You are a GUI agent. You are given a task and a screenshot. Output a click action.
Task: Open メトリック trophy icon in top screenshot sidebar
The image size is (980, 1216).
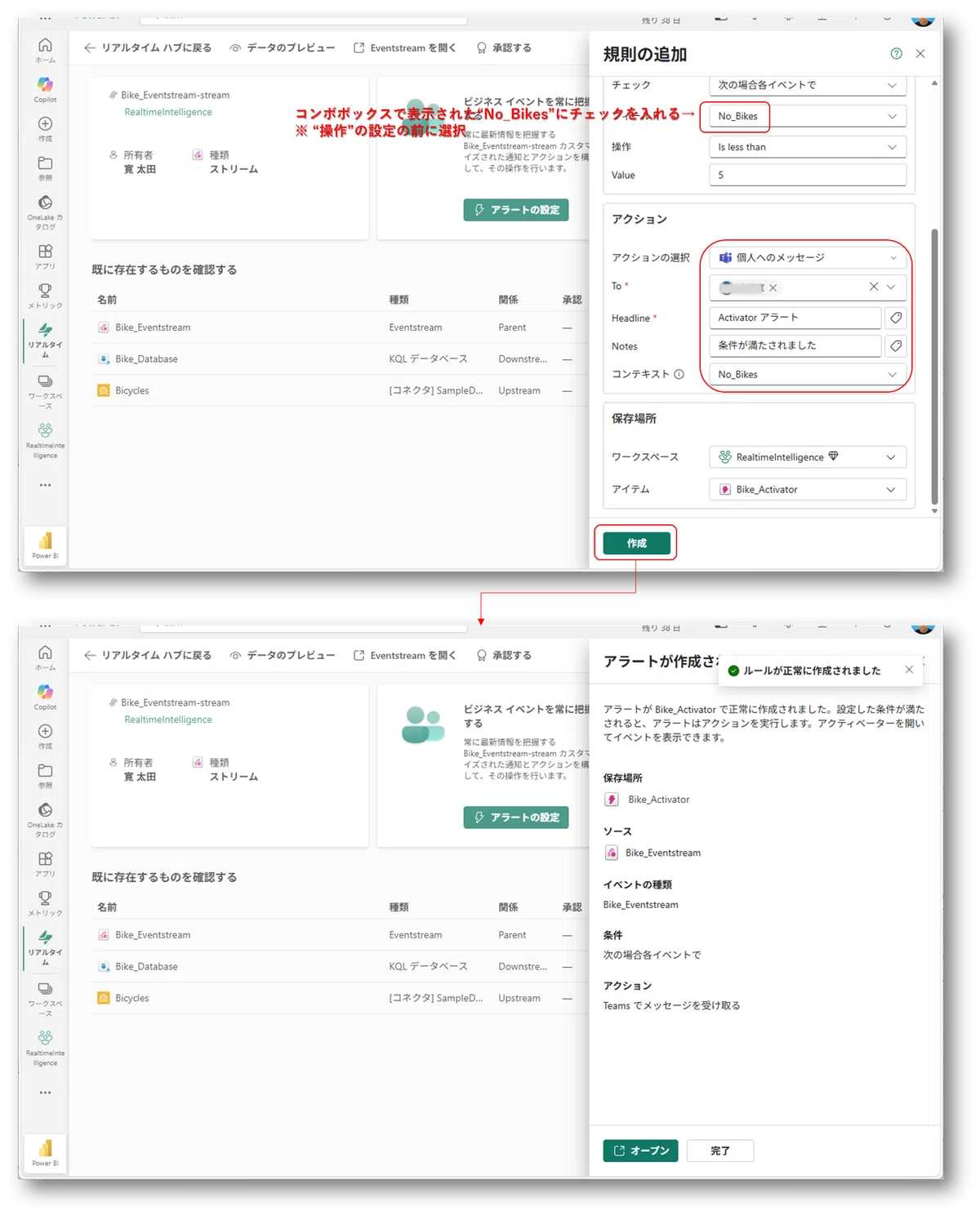coord(45,295)
